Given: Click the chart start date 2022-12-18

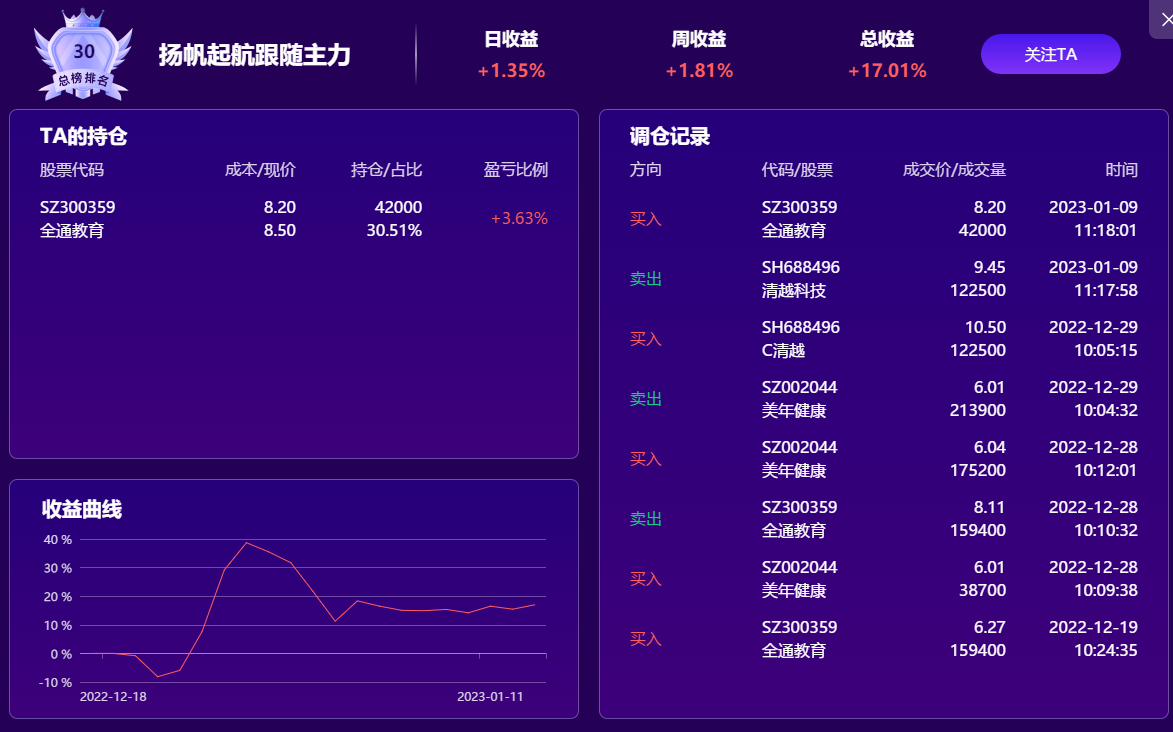Looking at the screenshot, I should tap(113, 697).
